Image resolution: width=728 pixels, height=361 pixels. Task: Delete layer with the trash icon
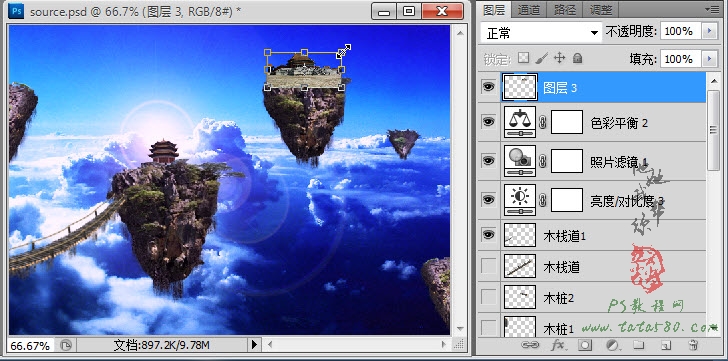[693, 345]
